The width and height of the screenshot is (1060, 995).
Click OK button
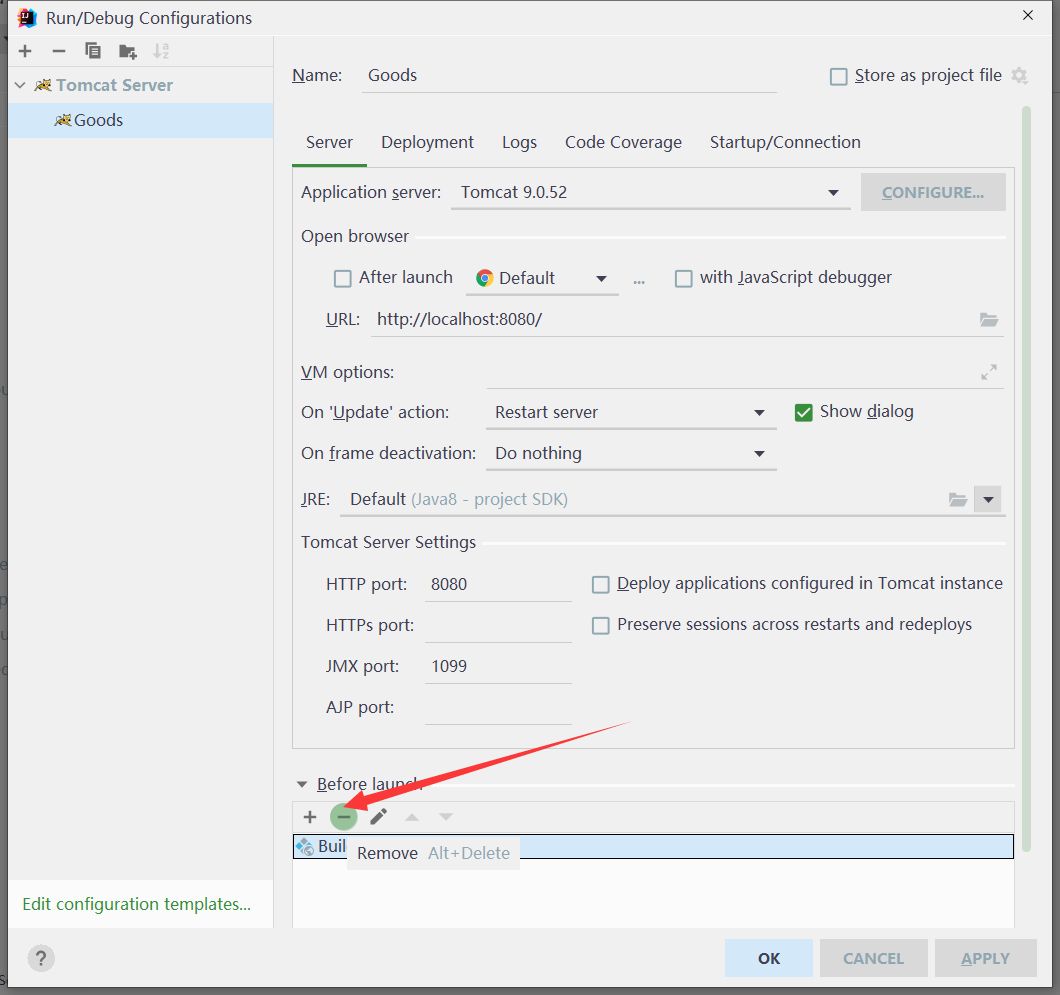pos(769,958)
